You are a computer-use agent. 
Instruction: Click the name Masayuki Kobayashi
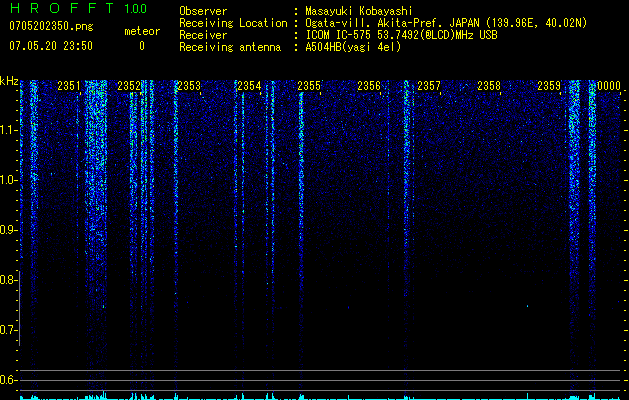(359, 11)
